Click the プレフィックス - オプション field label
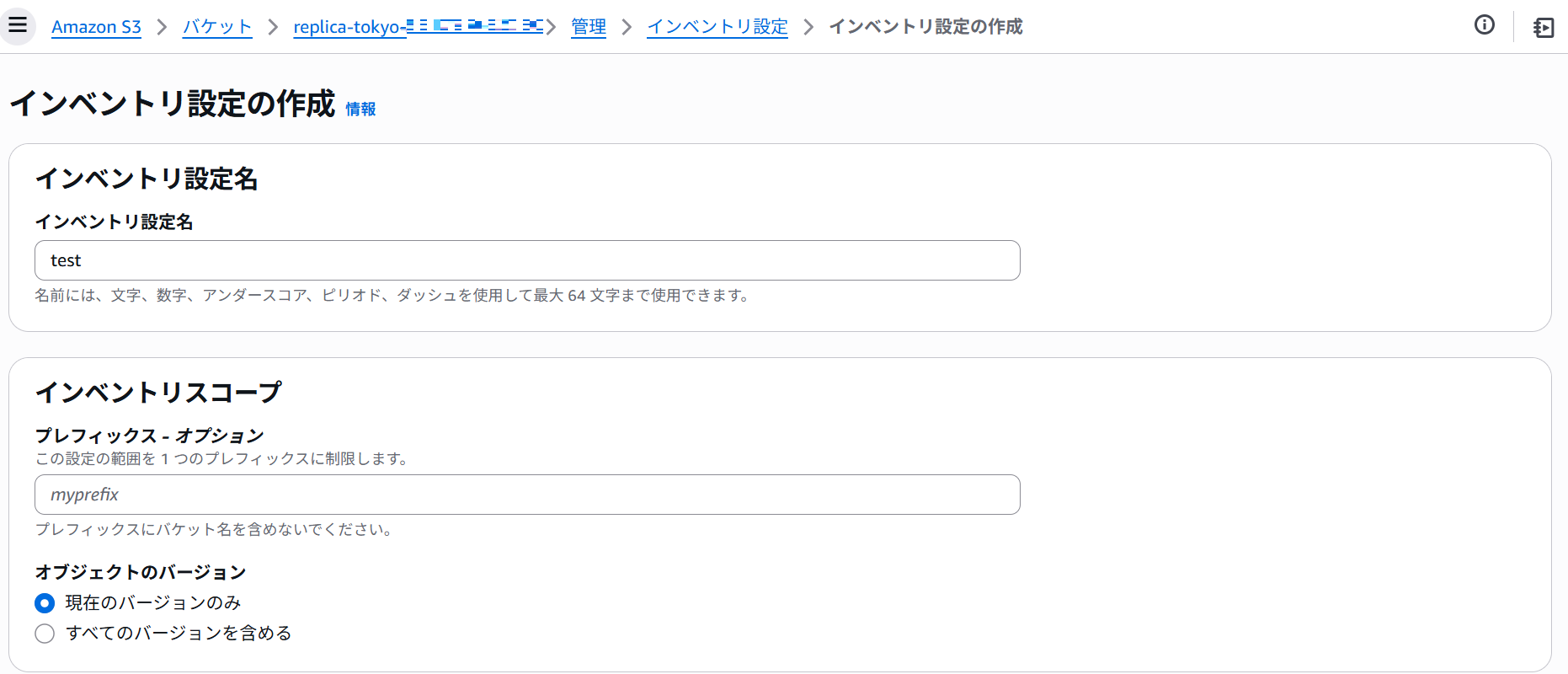 pos(149,436)
